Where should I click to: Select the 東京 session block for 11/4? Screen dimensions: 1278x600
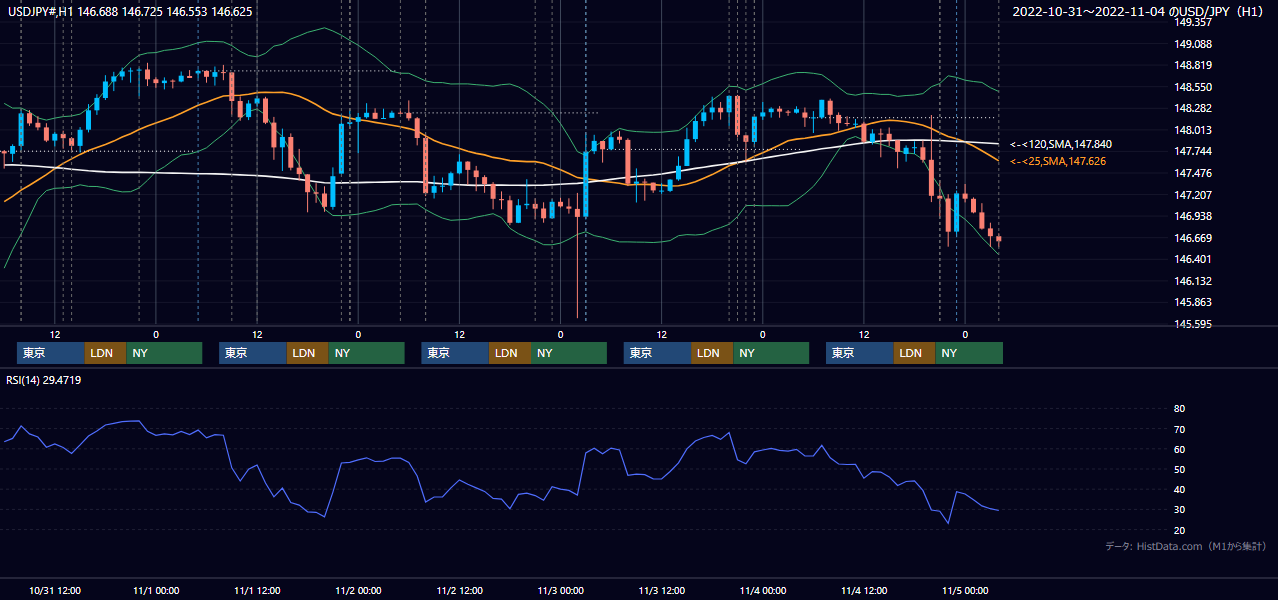tap(860, 353)
